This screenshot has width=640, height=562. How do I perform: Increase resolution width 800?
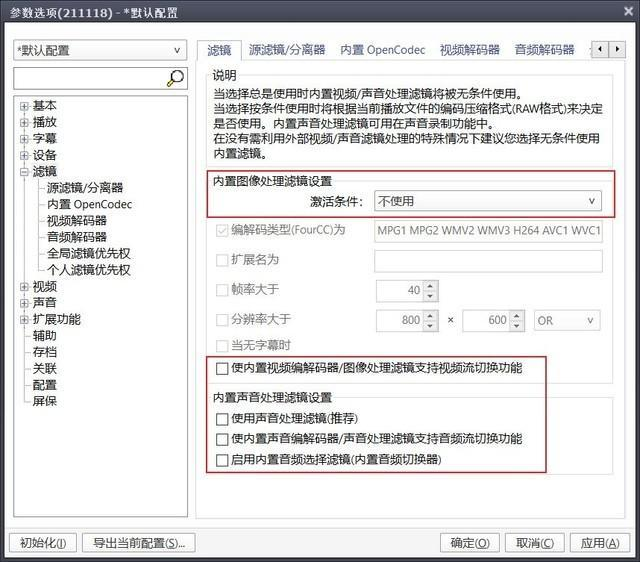[x=430, y=315]
